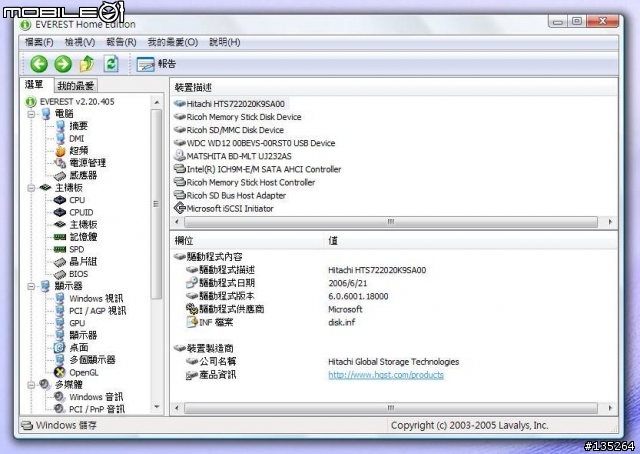
Task: Select the 摘要 summary item icon
Action: [x=60, y=126]
